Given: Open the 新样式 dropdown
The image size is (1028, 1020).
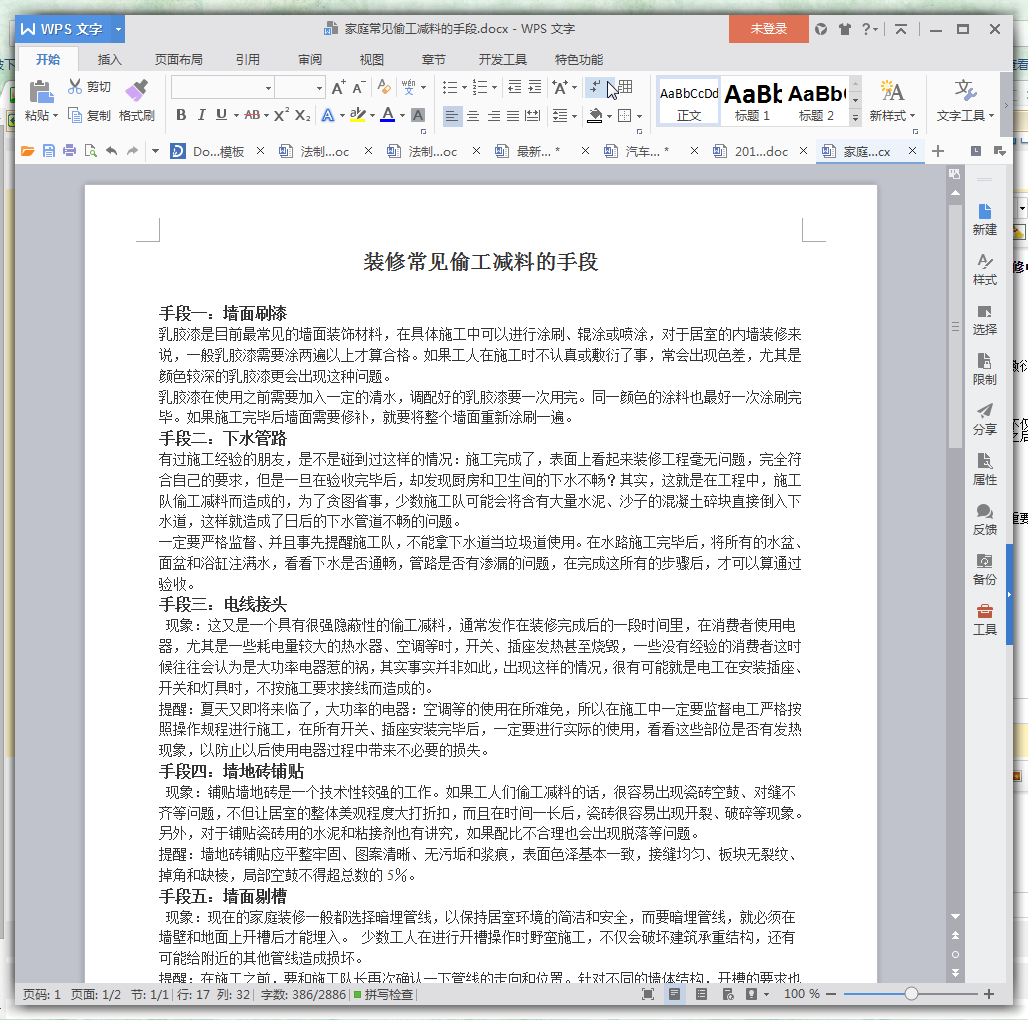Looking at the screenshot, I should point(892,116).
